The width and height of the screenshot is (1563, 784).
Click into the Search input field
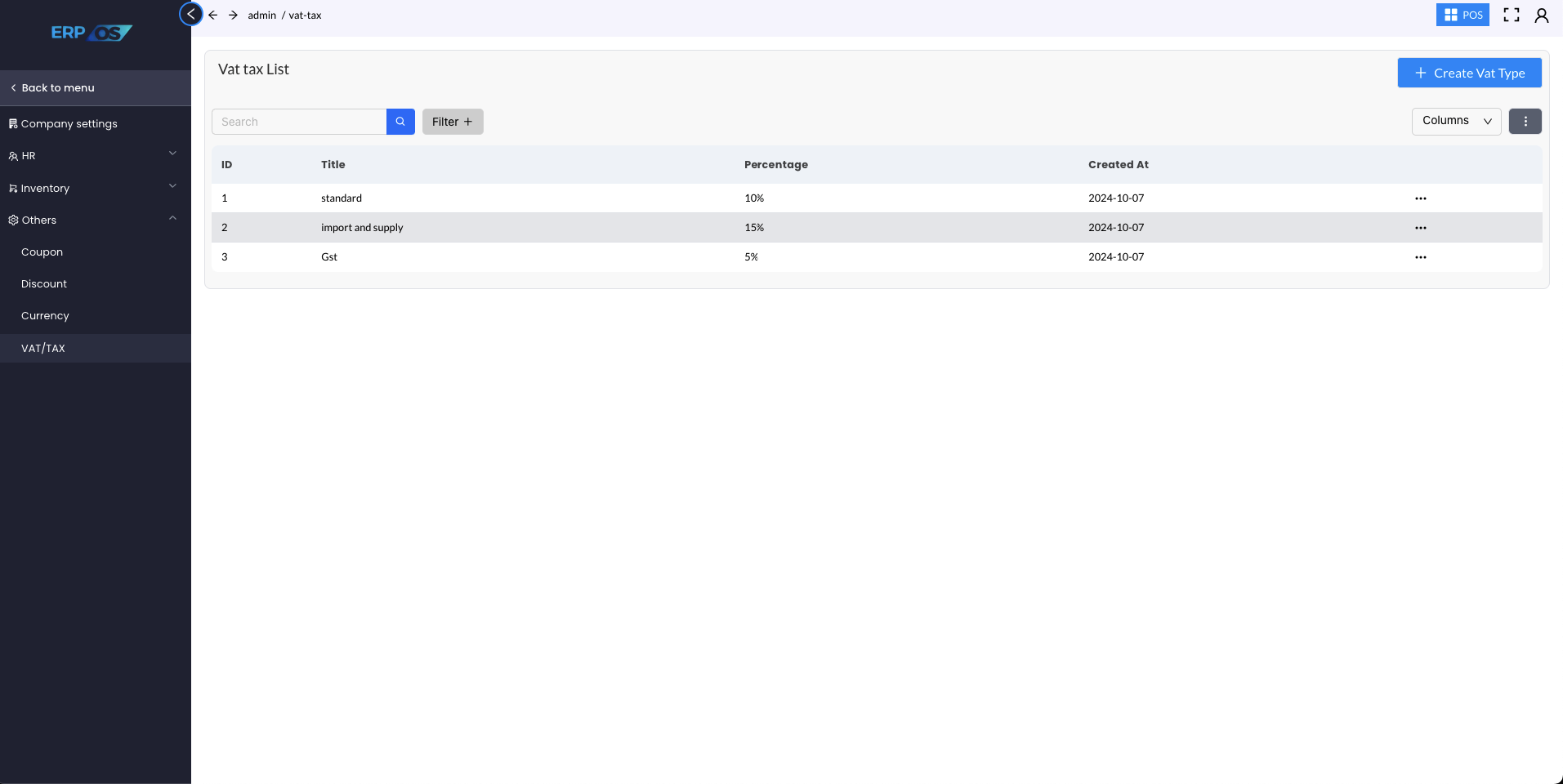click(299, 122)
